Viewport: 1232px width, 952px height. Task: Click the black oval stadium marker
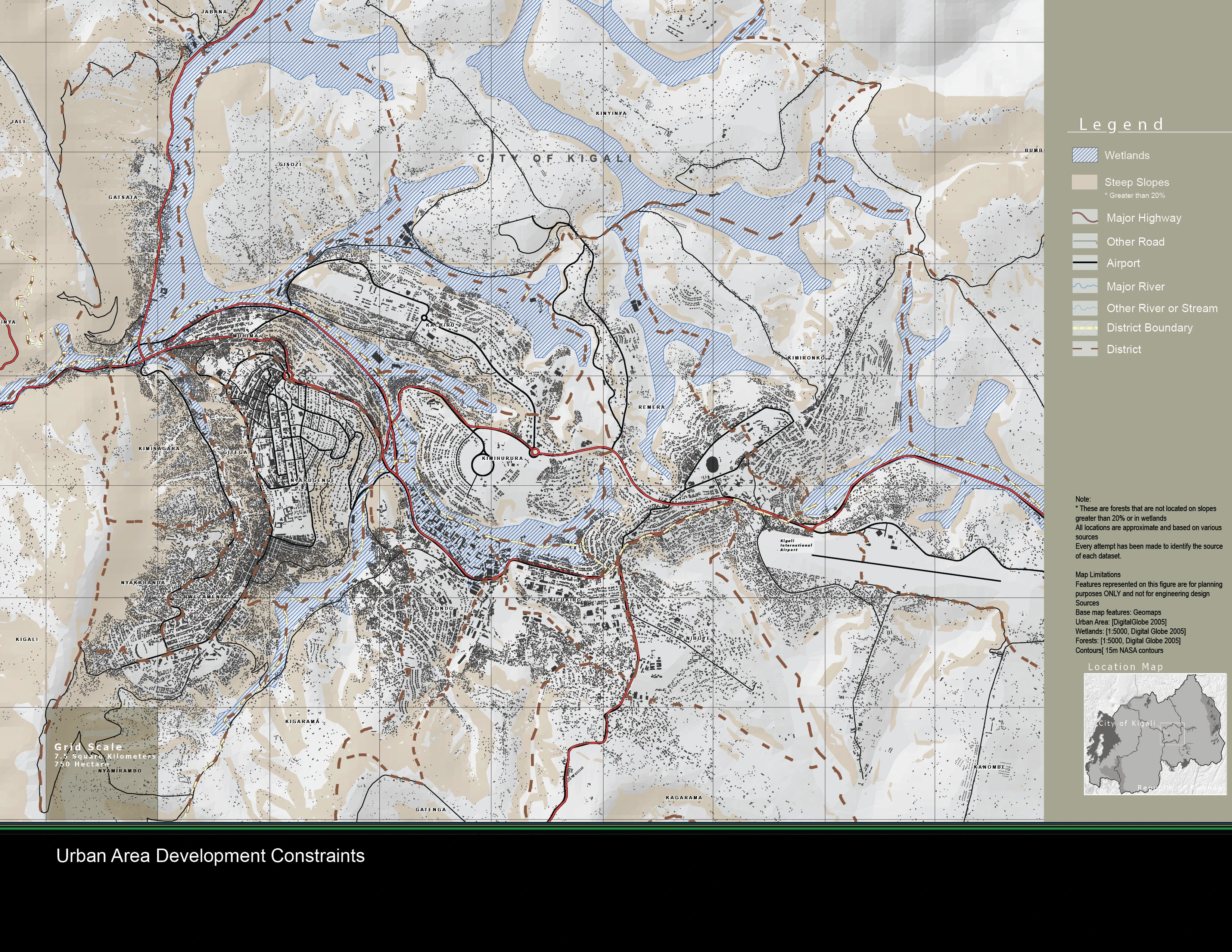(712, 464)
